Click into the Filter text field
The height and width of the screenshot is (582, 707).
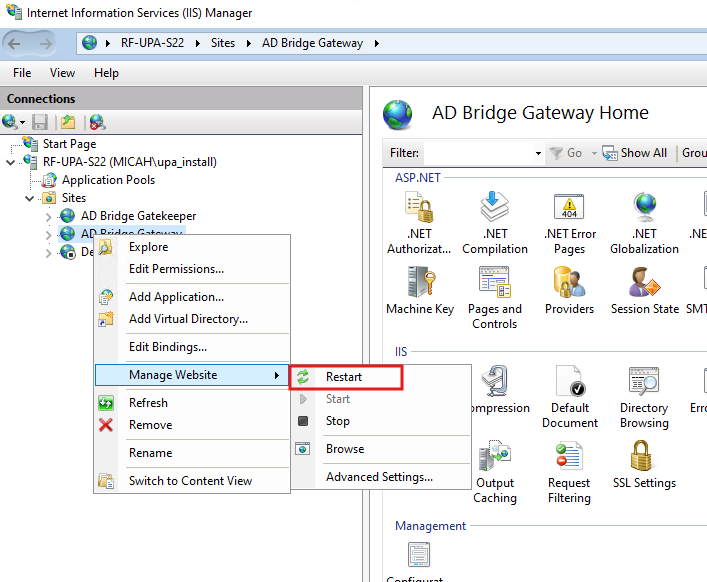click(478, 153)
